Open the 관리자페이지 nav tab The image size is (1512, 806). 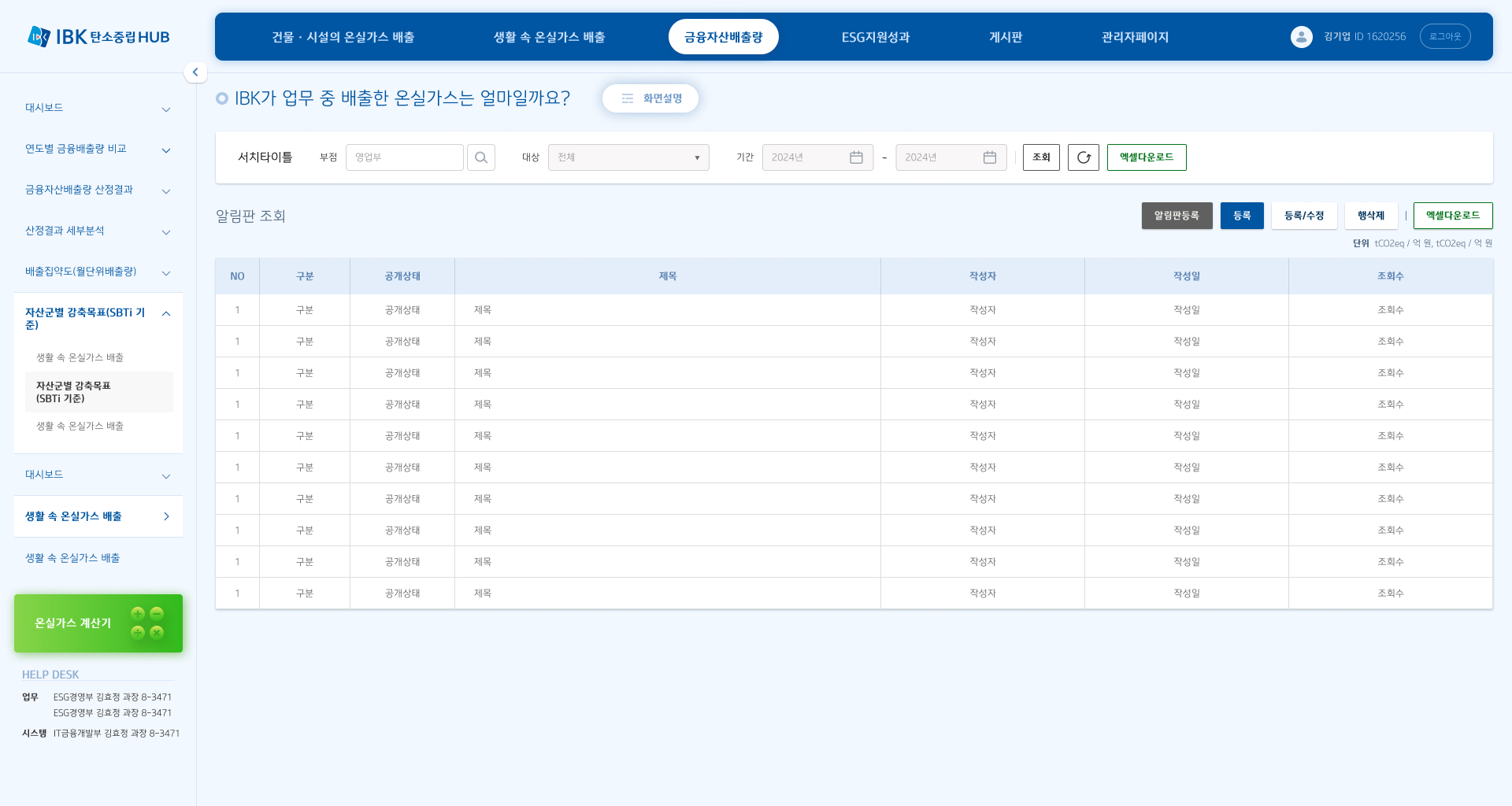click(1135, 37)
